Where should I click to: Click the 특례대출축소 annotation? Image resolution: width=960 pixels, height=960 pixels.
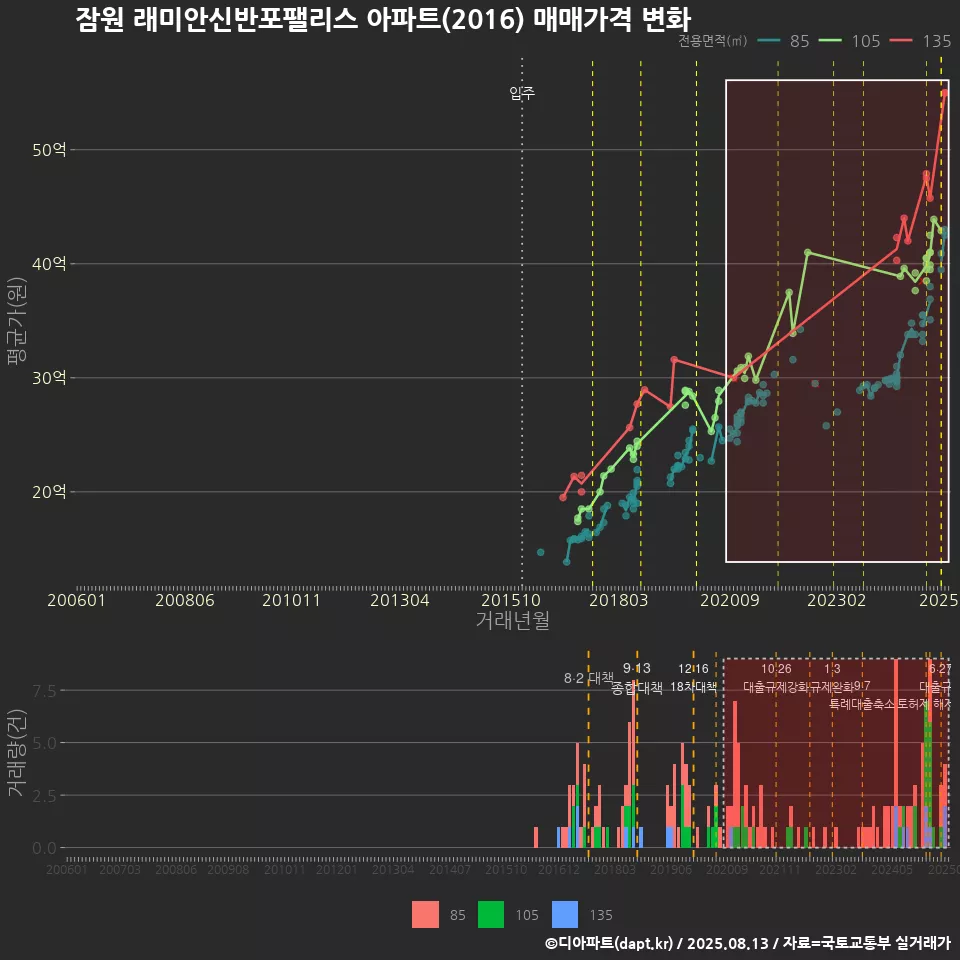(x=862, y=704)
